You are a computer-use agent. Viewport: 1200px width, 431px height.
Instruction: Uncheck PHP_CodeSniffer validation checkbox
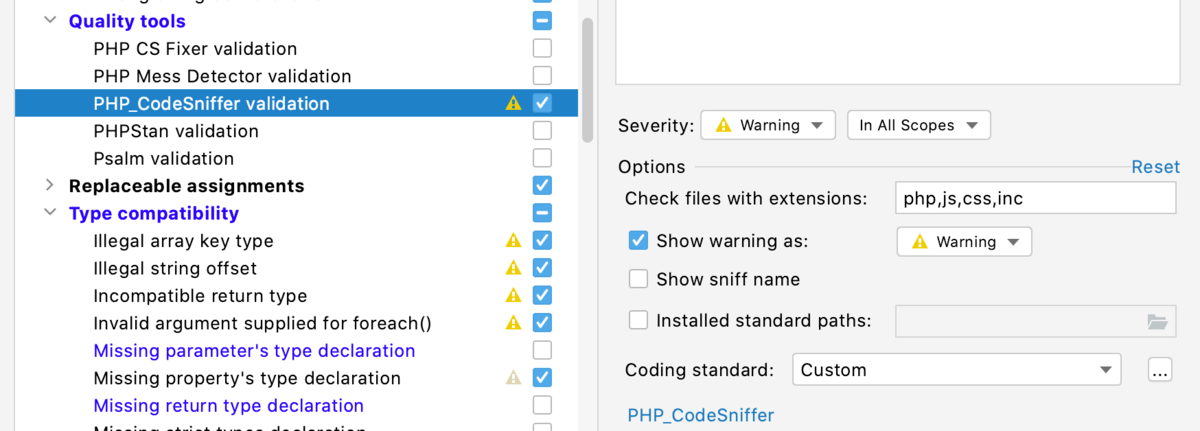click(542, 102)
